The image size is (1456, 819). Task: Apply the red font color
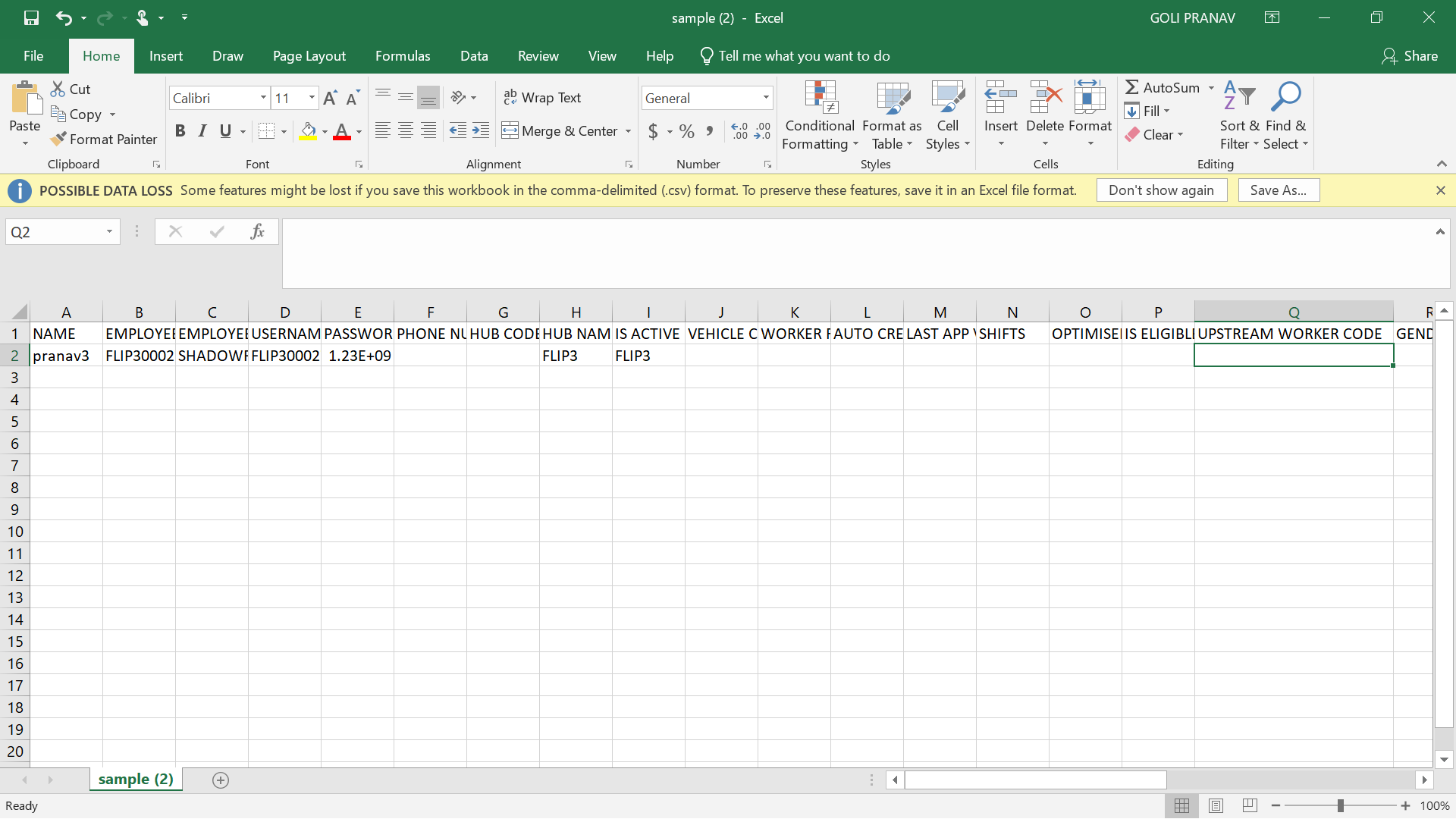point(342,131)
